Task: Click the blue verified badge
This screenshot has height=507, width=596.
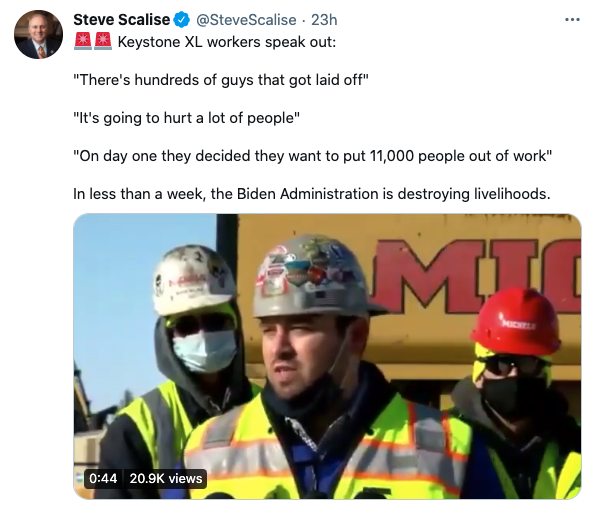Action: pos(182,20)
